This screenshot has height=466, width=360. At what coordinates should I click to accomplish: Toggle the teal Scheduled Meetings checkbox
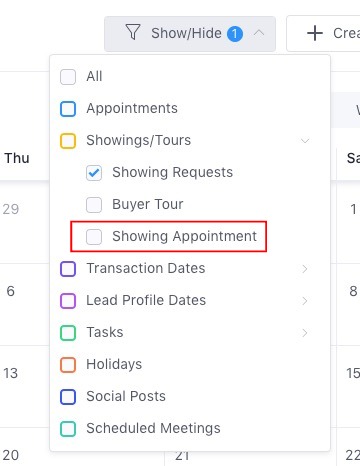tap(68, 429)
